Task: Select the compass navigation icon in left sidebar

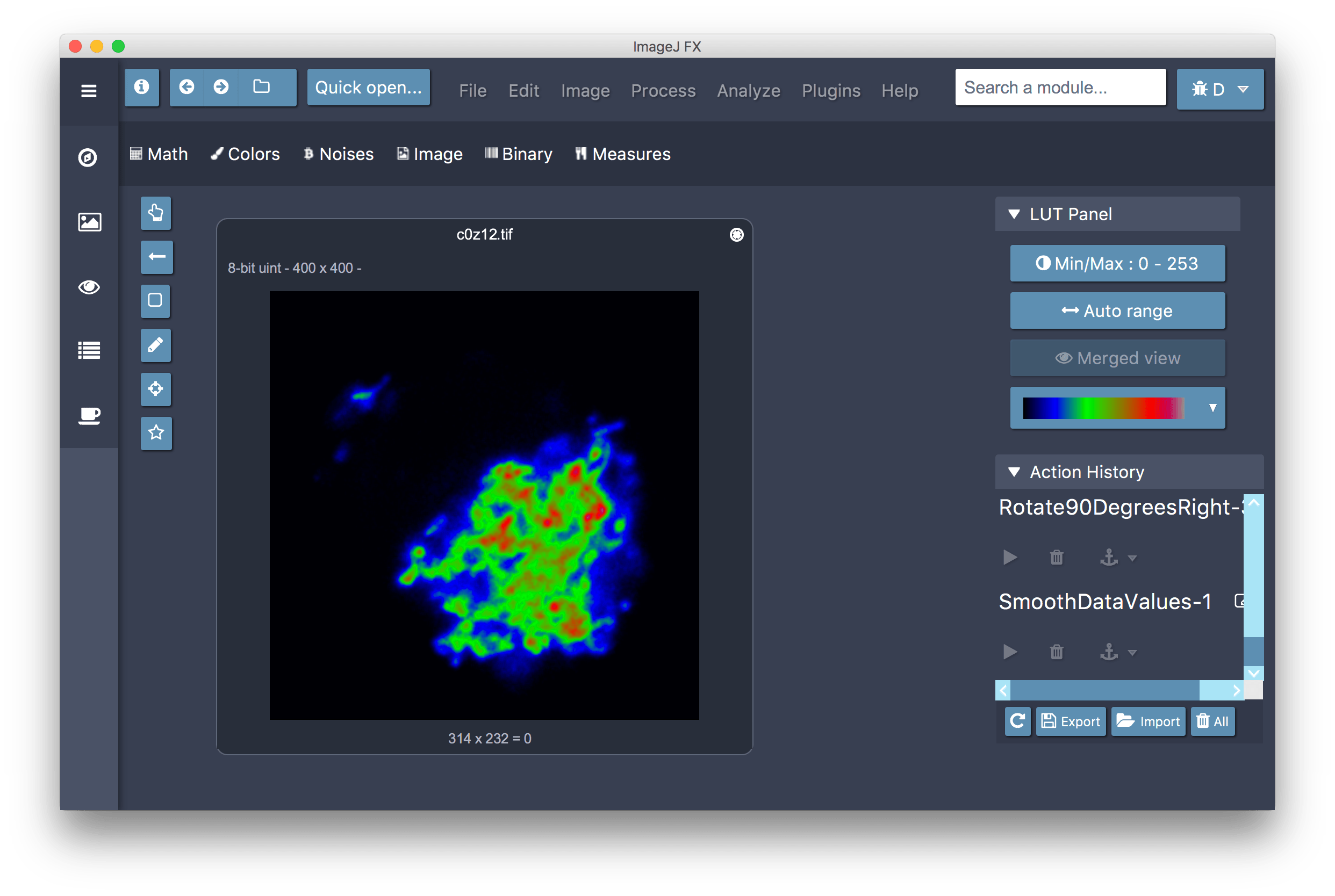Action: point(89,158)
